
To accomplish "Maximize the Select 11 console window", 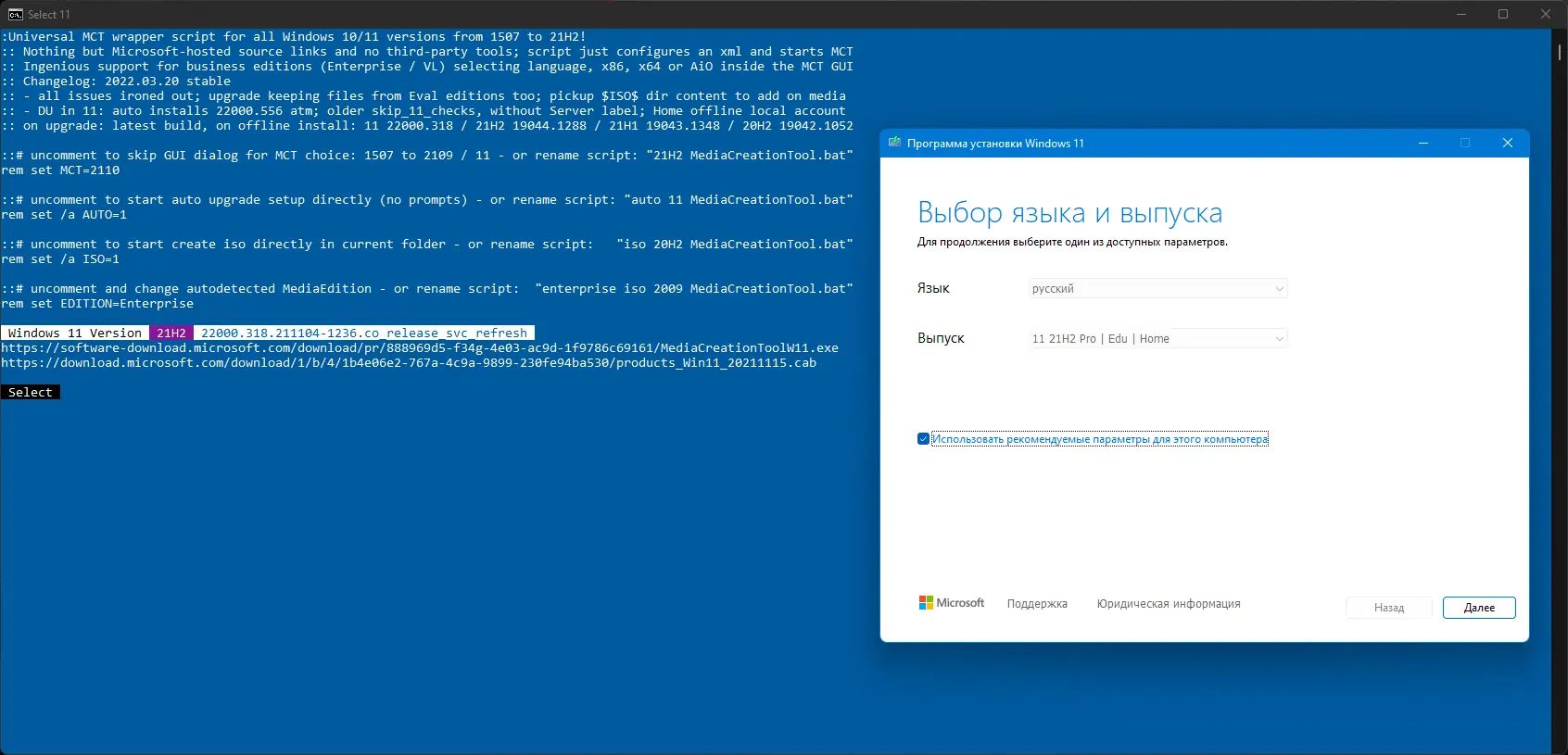I will point(1503,14).
